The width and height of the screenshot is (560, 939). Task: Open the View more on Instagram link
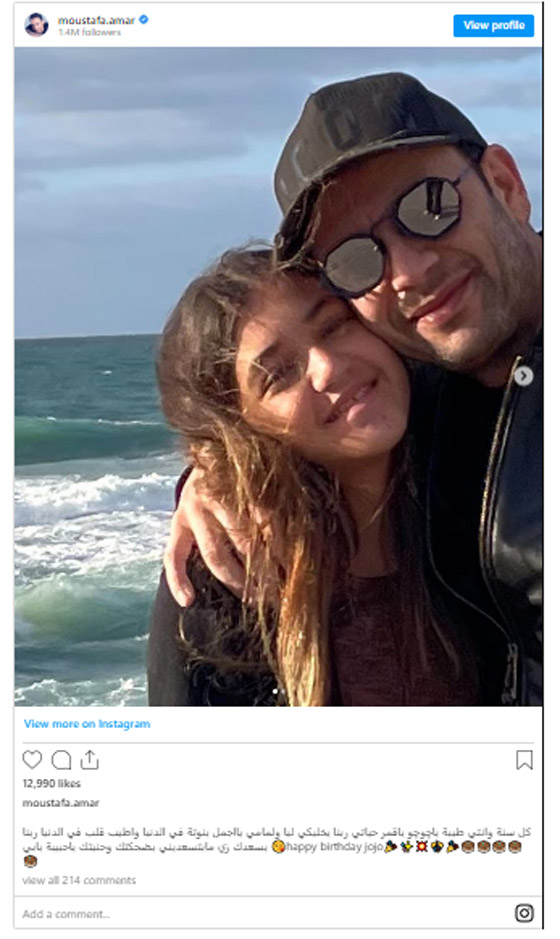point(87,724)
